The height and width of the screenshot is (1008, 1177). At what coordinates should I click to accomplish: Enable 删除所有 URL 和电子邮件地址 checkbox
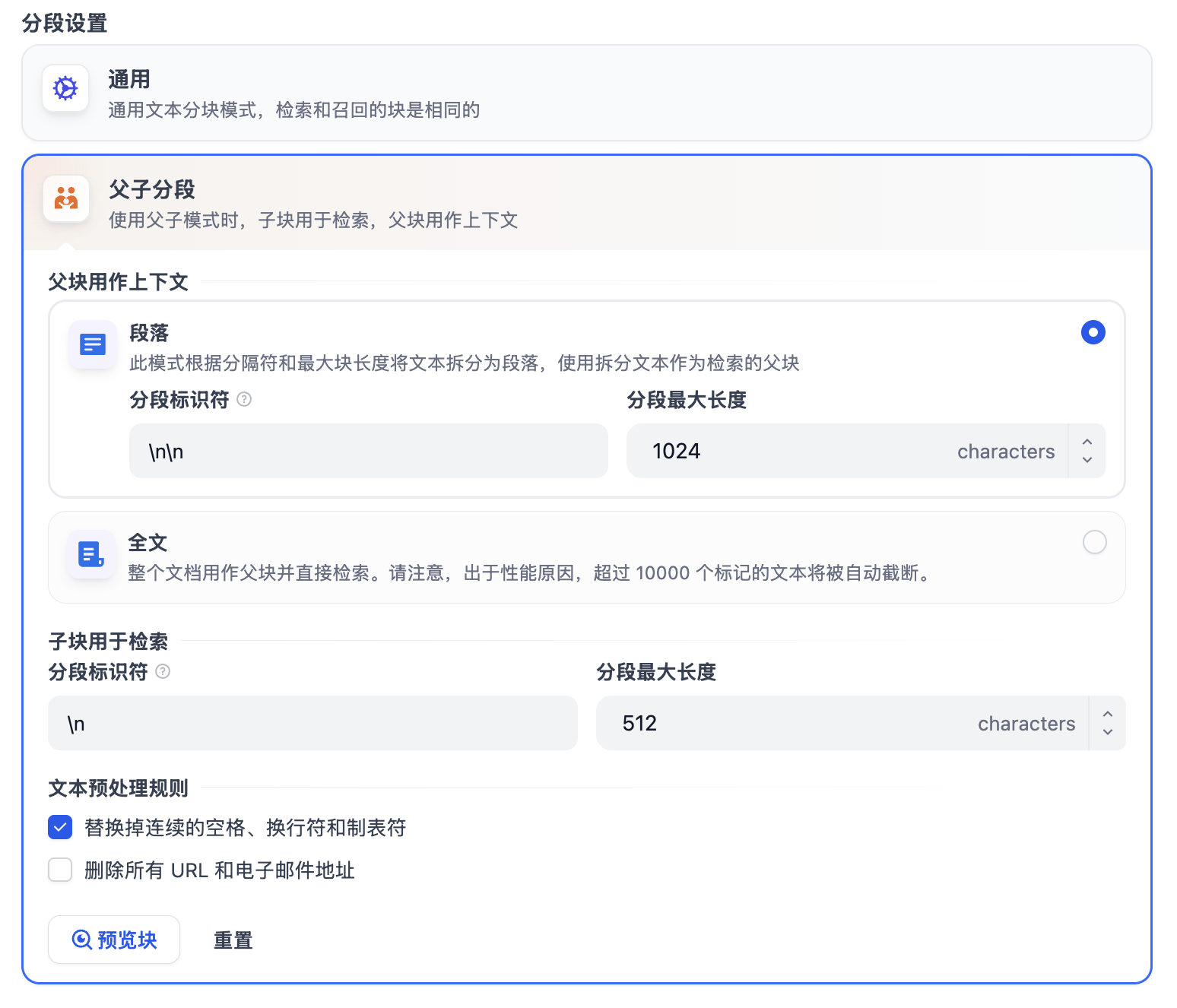[60, 870]
